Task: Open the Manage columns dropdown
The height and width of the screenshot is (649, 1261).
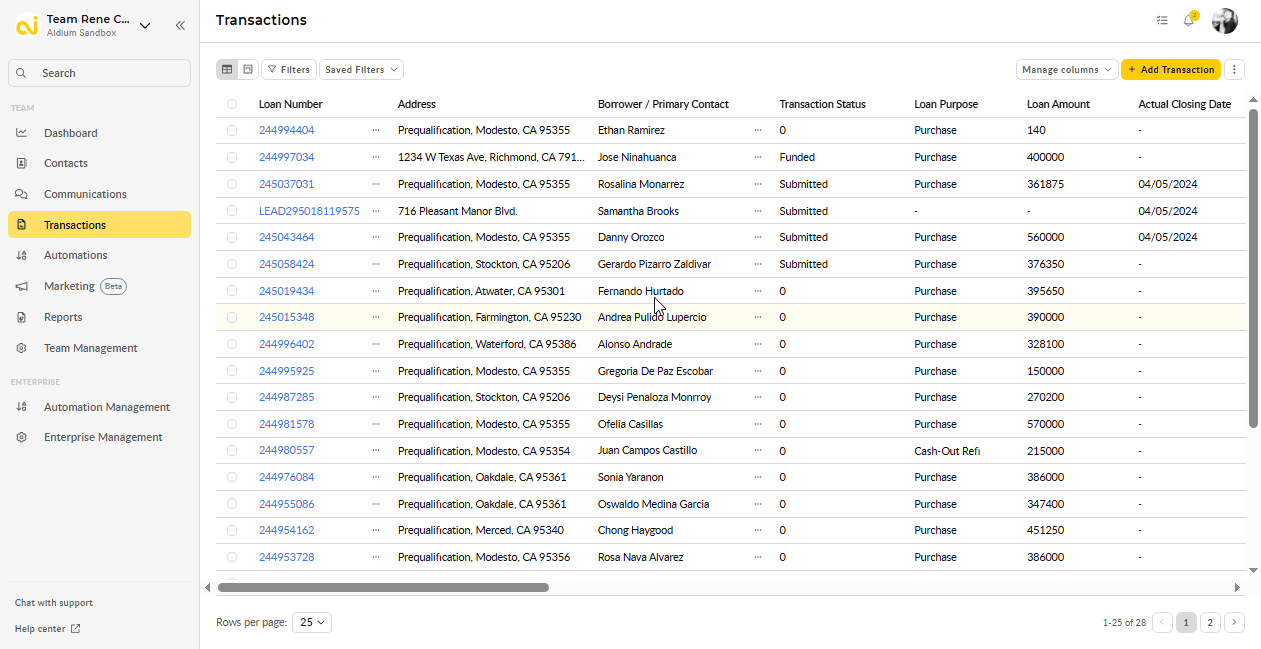Action: click(x=1067, y=70)
